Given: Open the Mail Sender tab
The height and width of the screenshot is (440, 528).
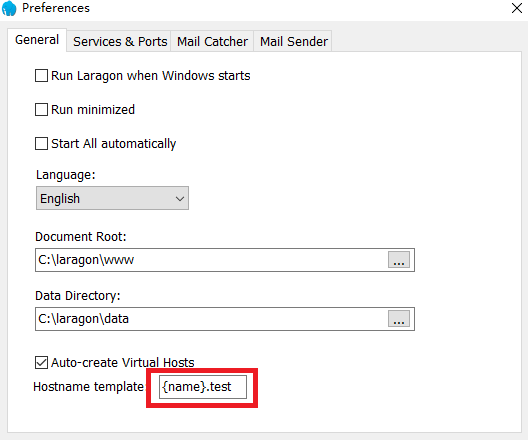Looking at the screenshot, I should tap(293, 41).
